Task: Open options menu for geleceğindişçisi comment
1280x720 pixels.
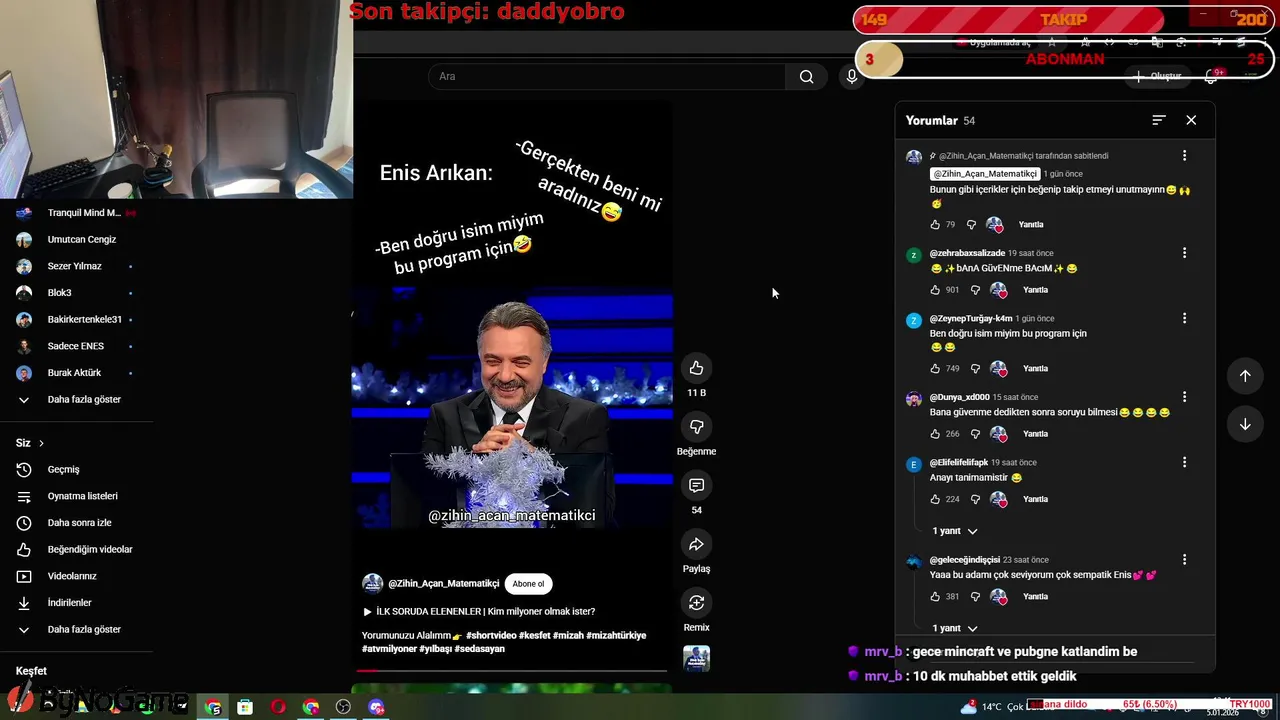Action: pos(1184,560)
